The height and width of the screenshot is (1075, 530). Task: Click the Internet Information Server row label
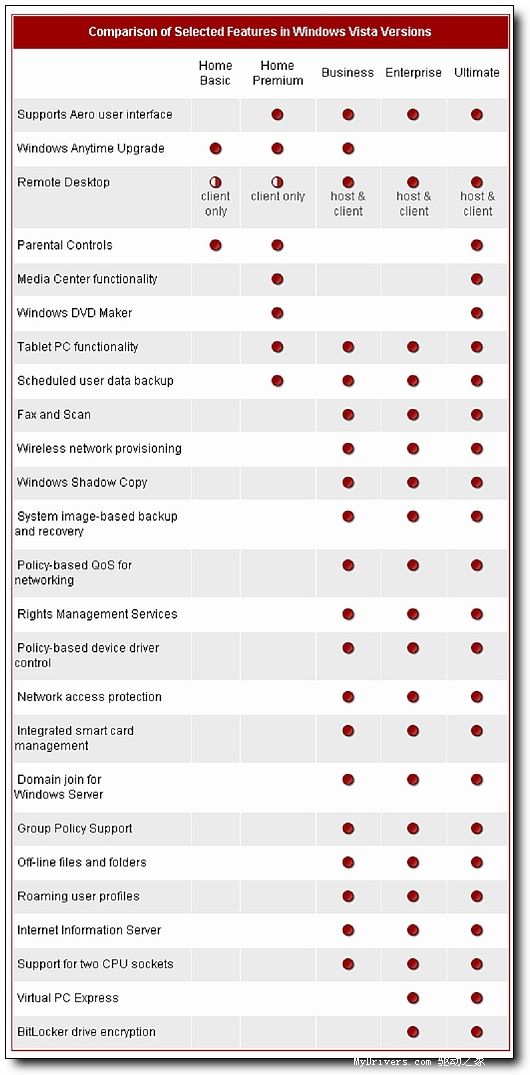tap(89, 930)
